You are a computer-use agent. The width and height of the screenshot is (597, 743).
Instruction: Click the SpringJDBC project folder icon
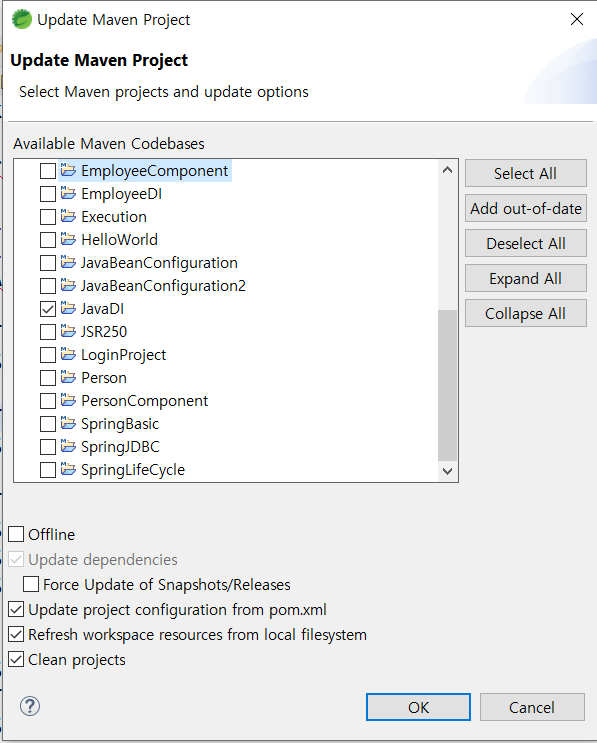tap(68, 446)
